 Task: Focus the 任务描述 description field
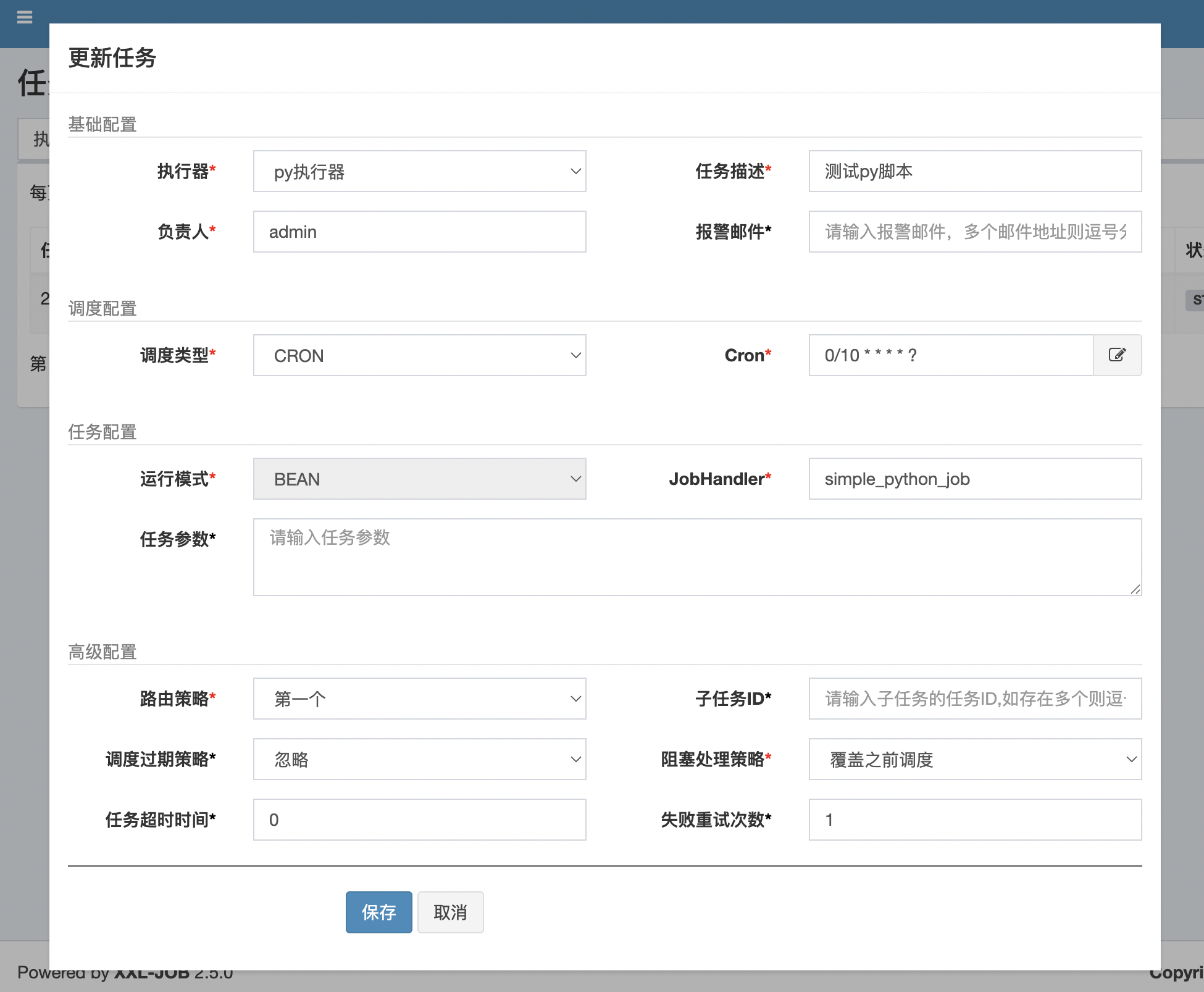[974, 171]
